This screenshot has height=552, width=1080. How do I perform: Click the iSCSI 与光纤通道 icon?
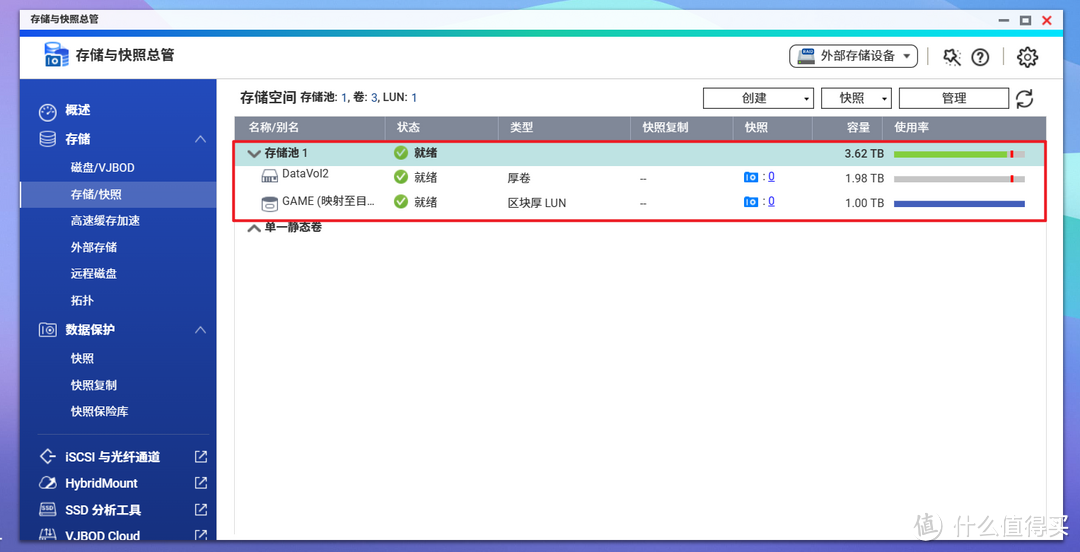point(48,456)
